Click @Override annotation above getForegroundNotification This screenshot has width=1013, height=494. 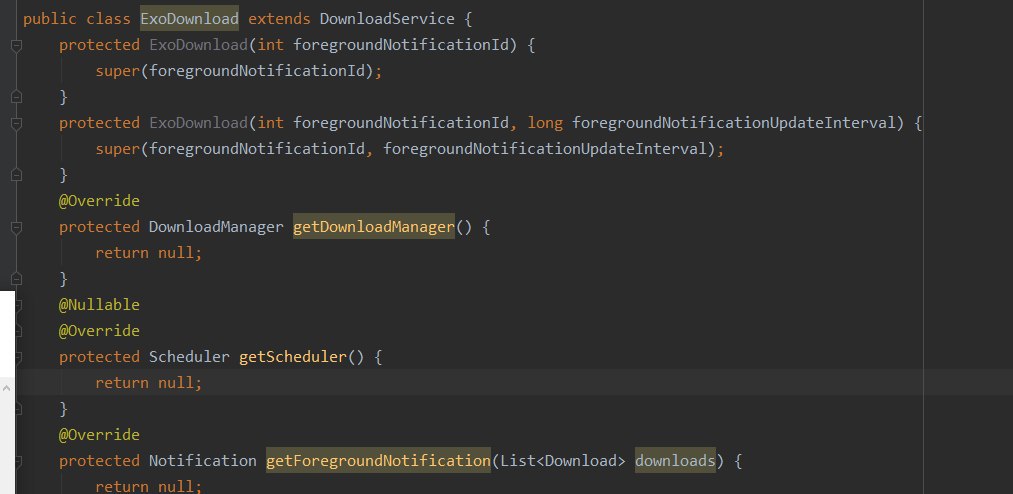pyautogui.click(x=99, y=435)
